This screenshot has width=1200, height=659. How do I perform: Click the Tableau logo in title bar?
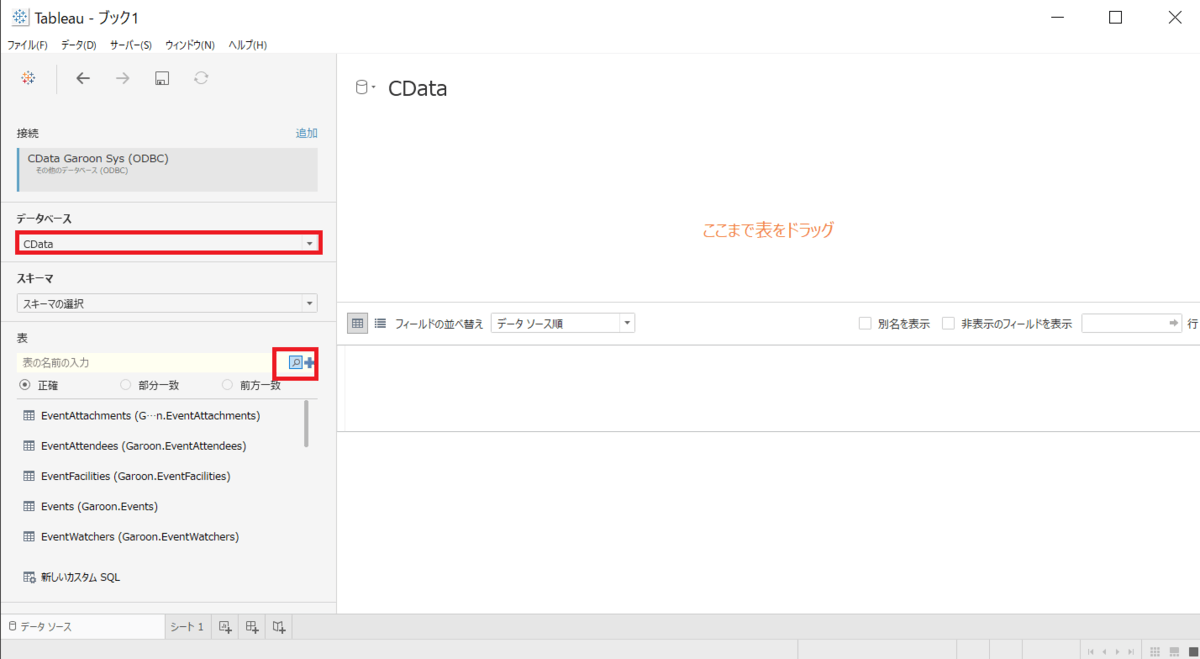pos(19,17)
